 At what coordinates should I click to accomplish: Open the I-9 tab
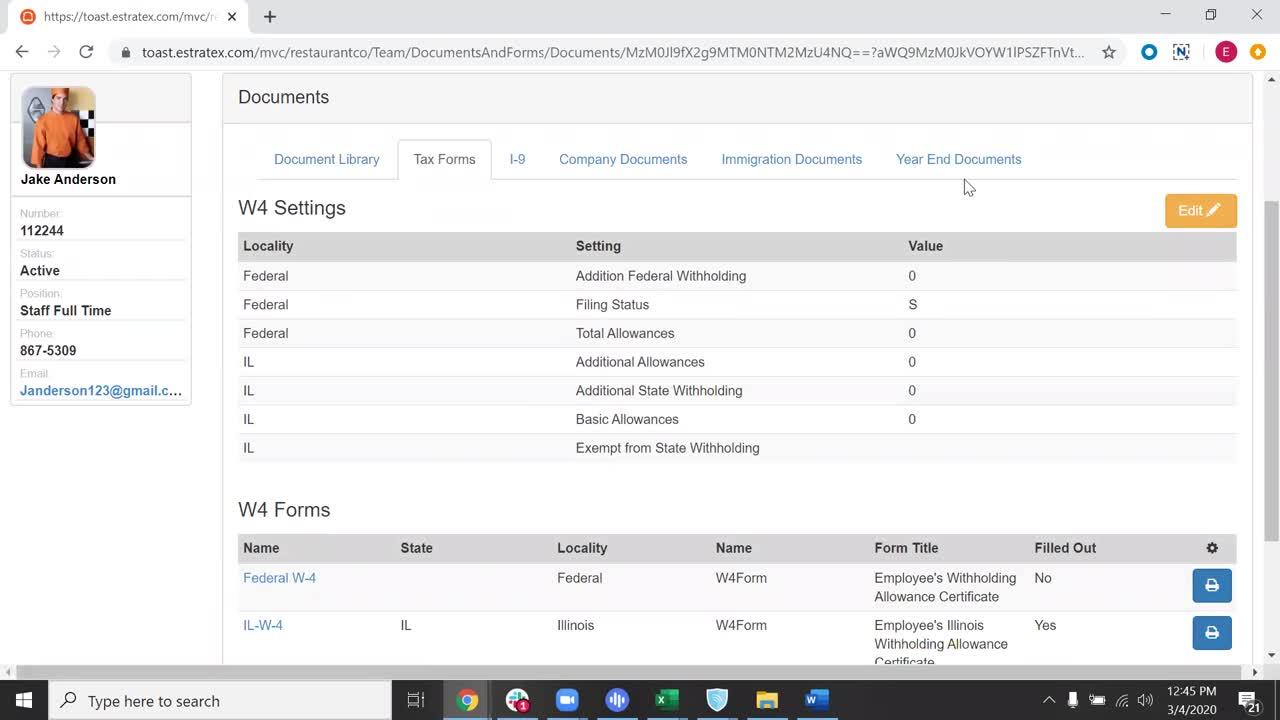pyautogui.click(x=517, y=159)
